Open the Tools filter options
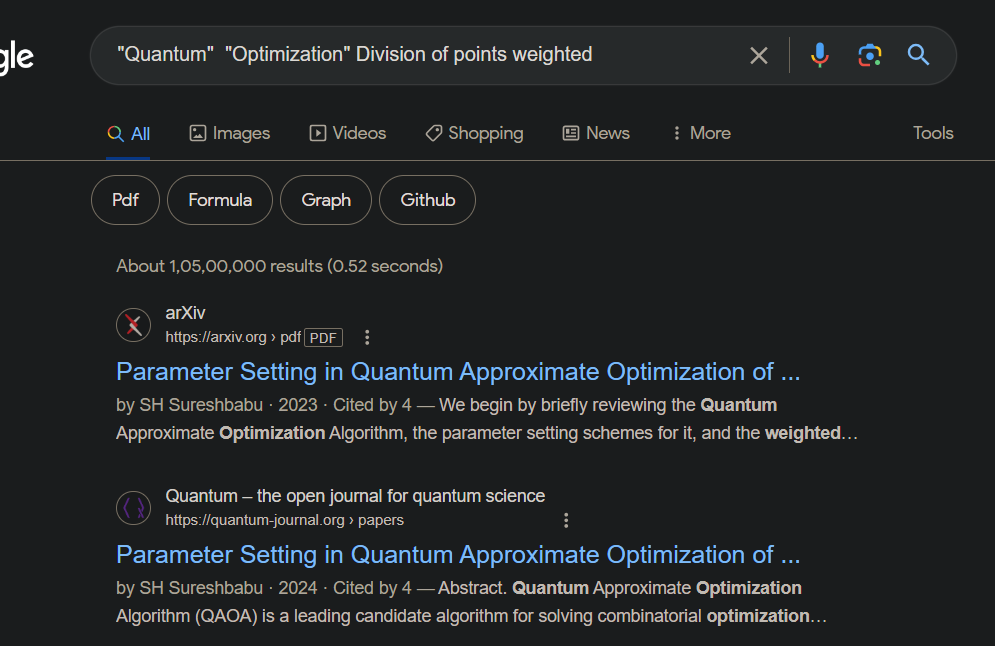 (x=933, y=133)
